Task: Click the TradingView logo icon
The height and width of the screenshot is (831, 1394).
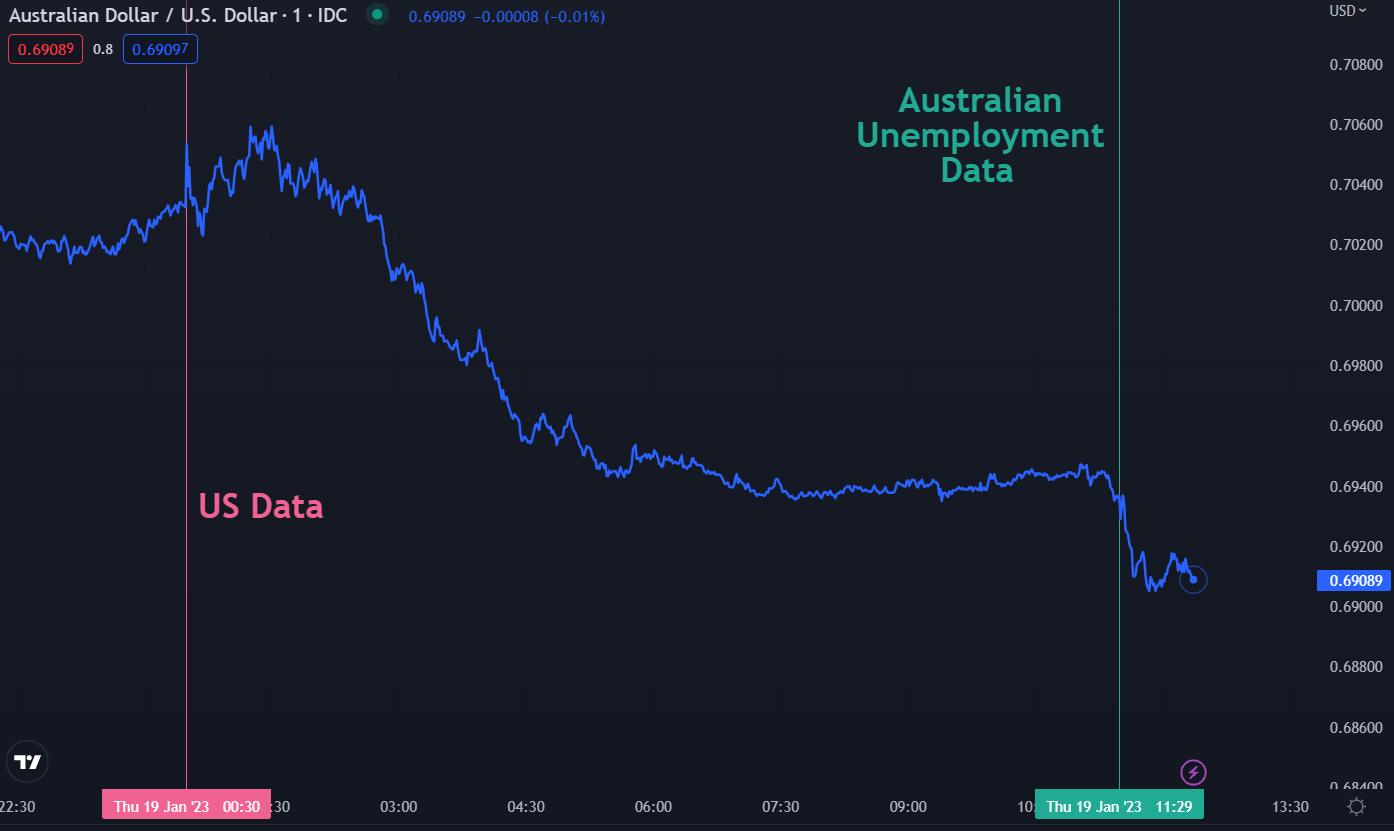Action: [28, 763]
